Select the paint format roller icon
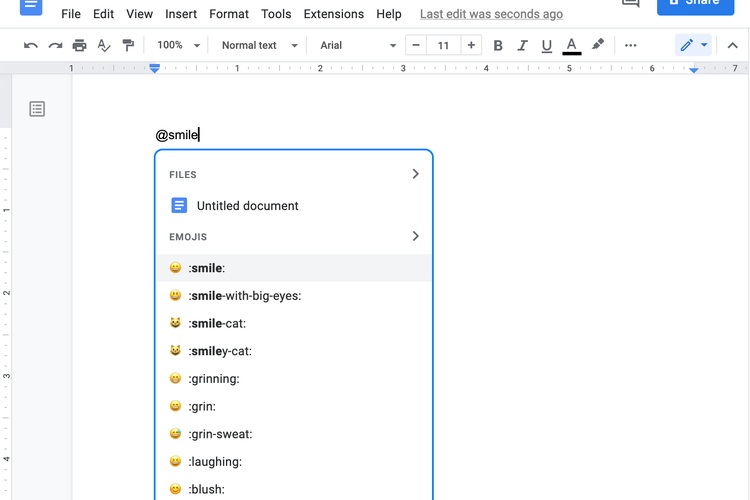The width and height of the screenshot is (750, 500). (x=128, y=45)
